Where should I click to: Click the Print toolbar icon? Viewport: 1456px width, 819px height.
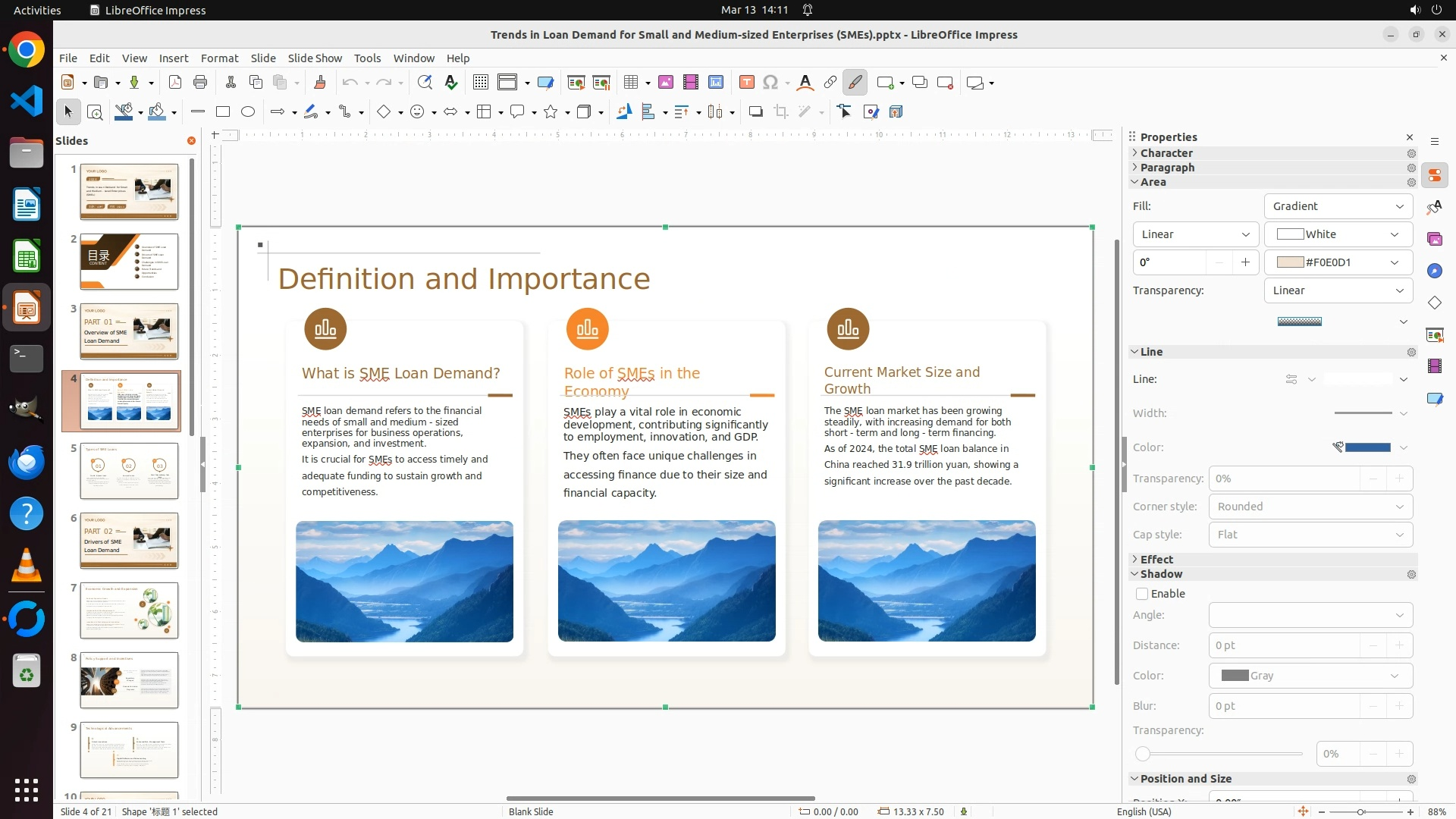coord(200,83)
